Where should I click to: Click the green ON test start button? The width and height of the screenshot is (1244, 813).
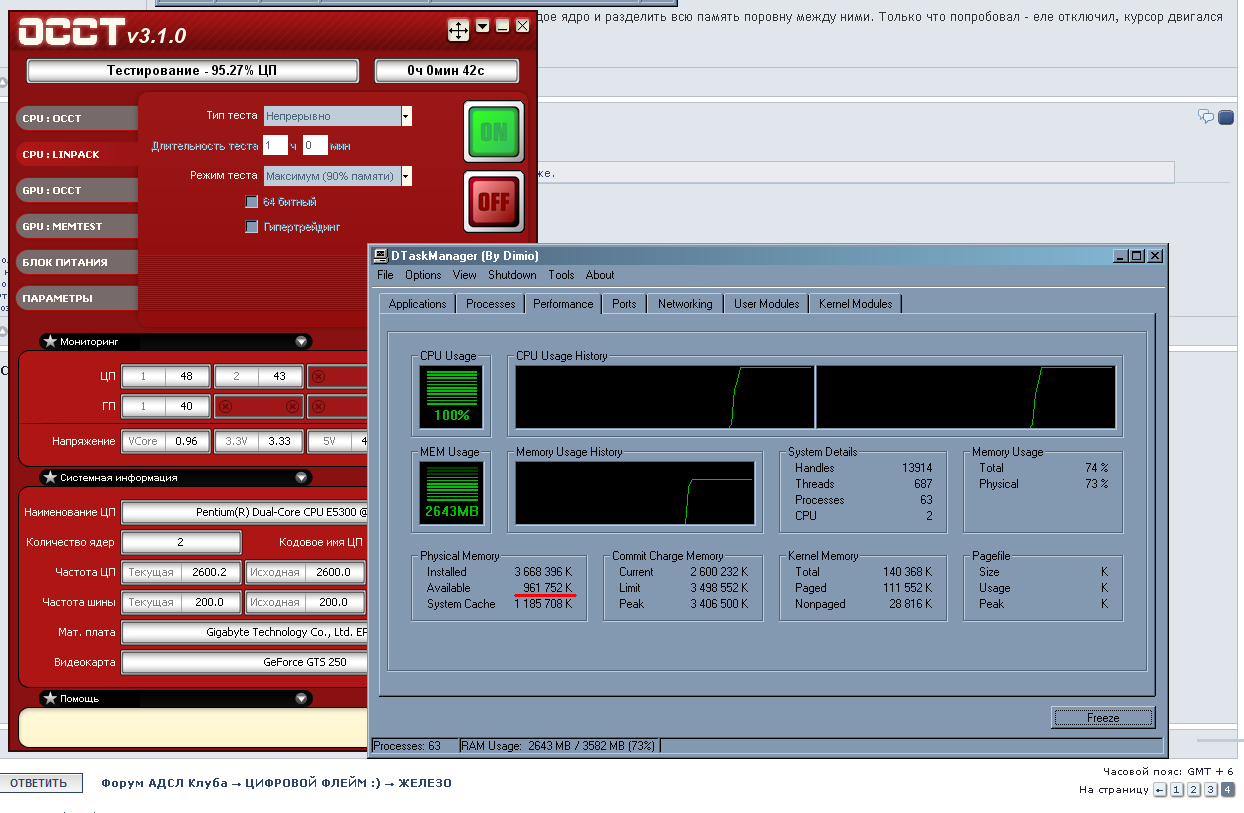coord(494,131)
